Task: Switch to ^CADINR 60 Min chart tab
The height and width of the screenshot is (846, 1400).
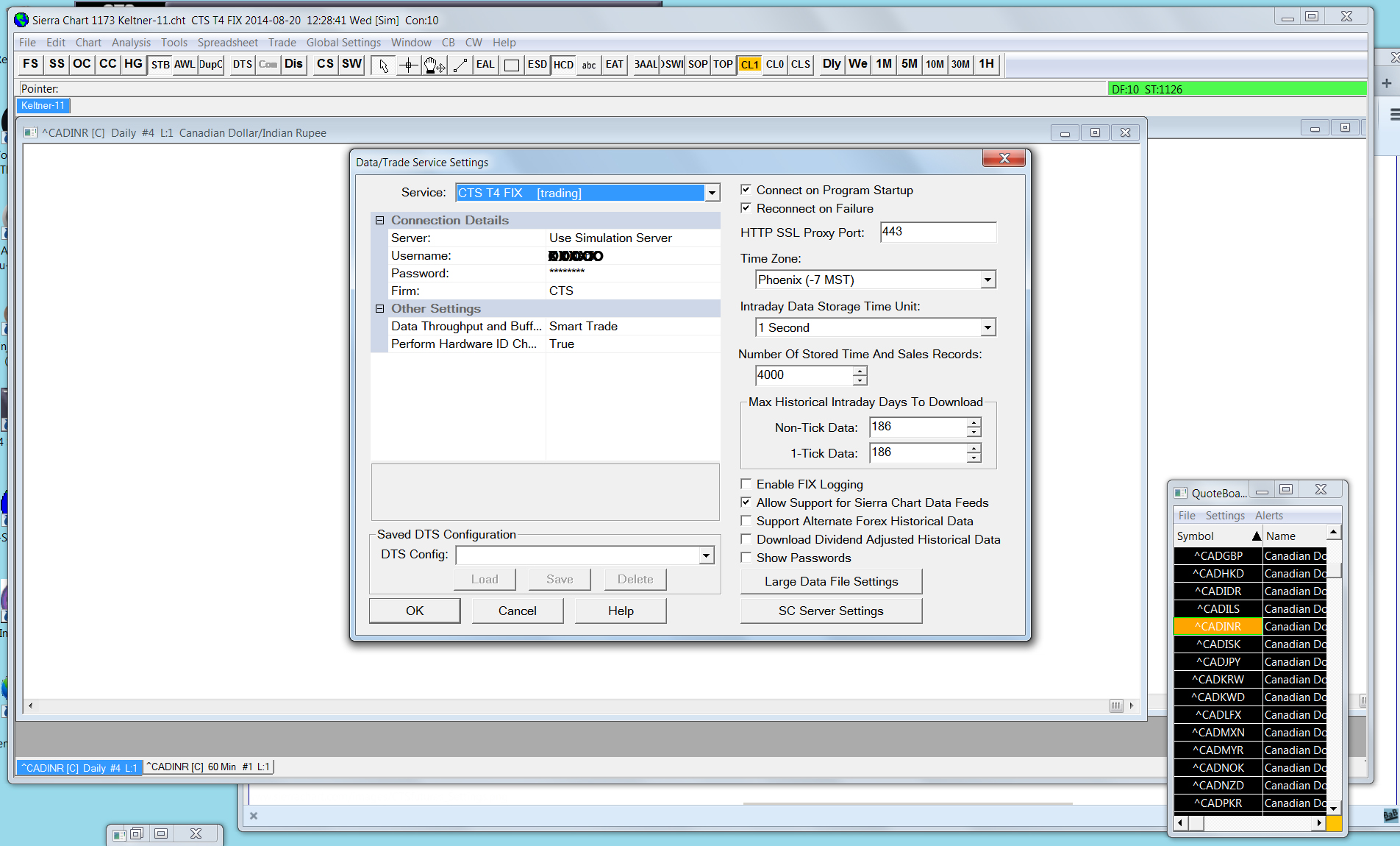Action: pyautogui.click(x=209, y=767)
